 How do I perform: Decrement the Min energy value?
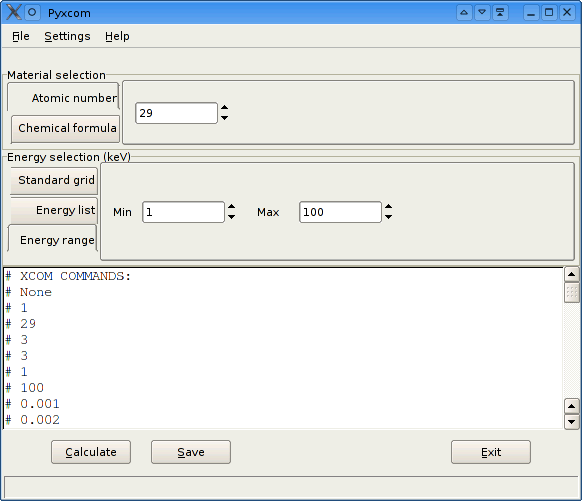tap(231, 217)
